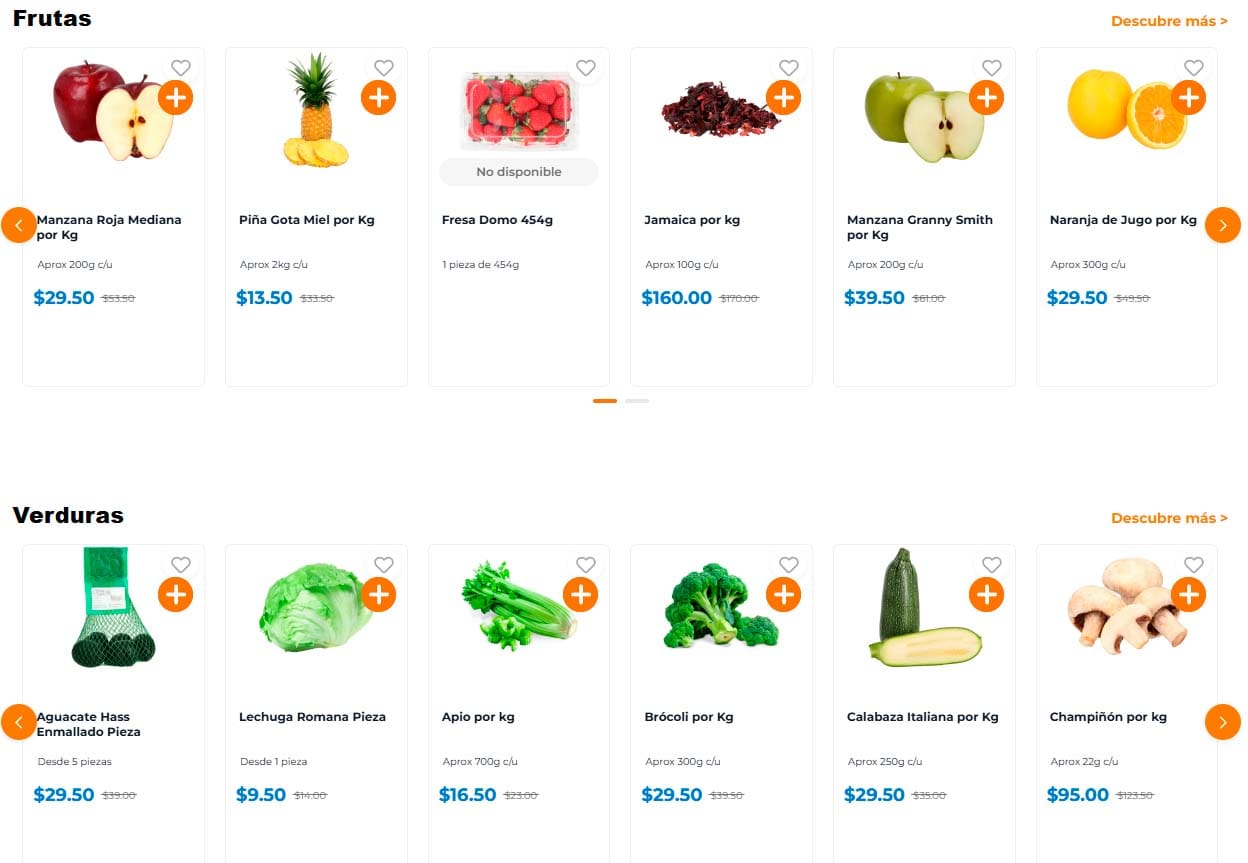This screenshot has height=863, width=1248.
Task: Open Descubre más link for Frutas
Action: [x=1169, y=21]
